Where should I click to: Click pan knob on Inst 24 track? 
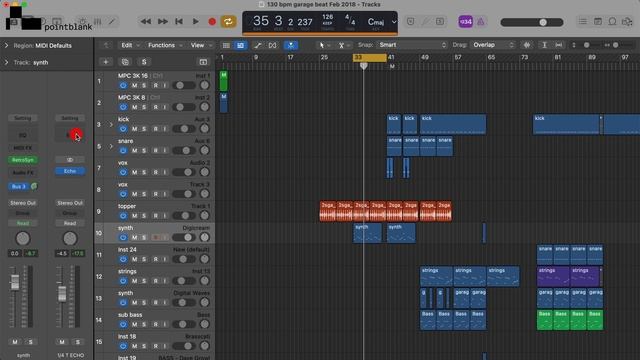pyautogui.click(x=204, y=259)
